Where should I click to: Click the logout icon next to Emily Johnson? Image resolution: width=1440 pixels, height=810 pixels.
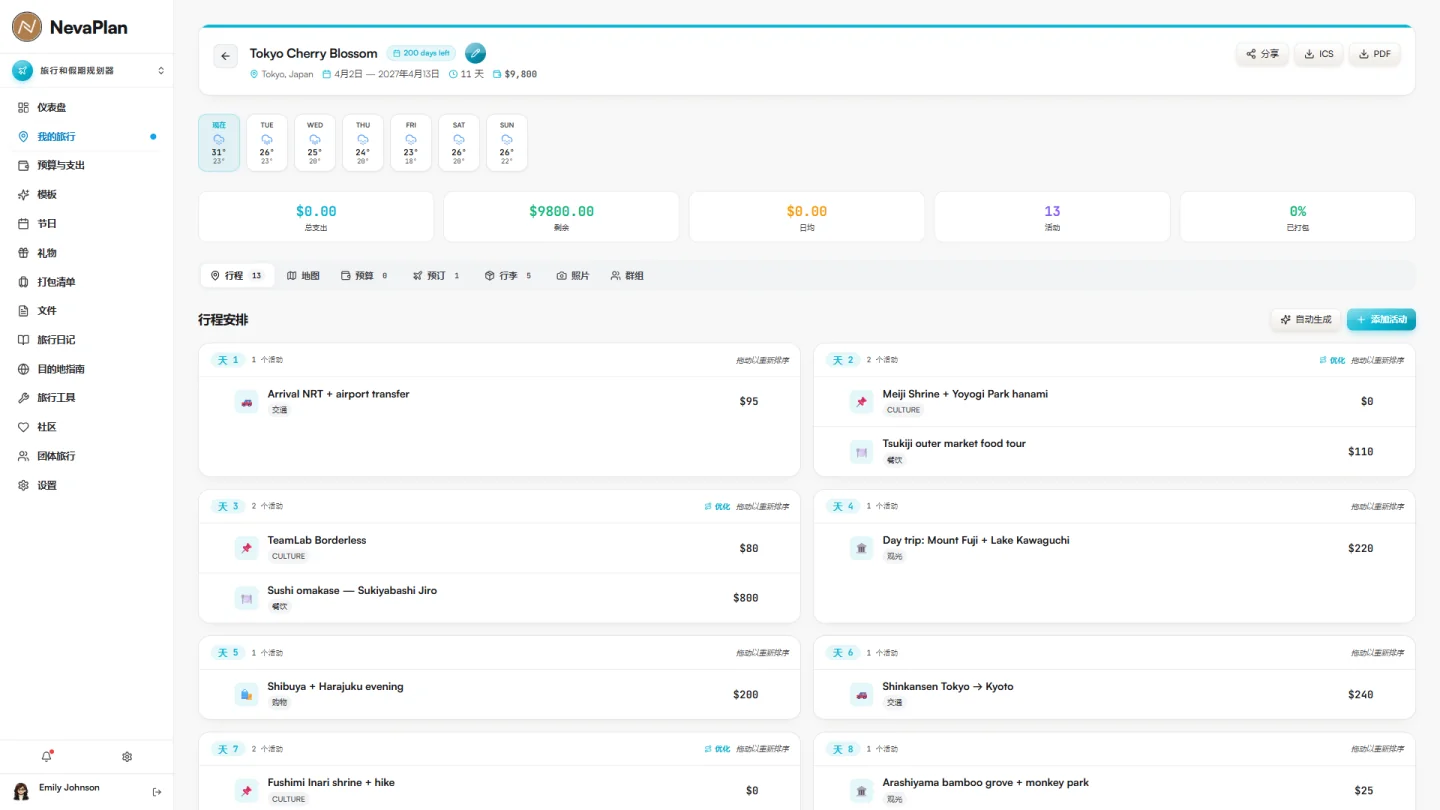[x=157, y=792]
